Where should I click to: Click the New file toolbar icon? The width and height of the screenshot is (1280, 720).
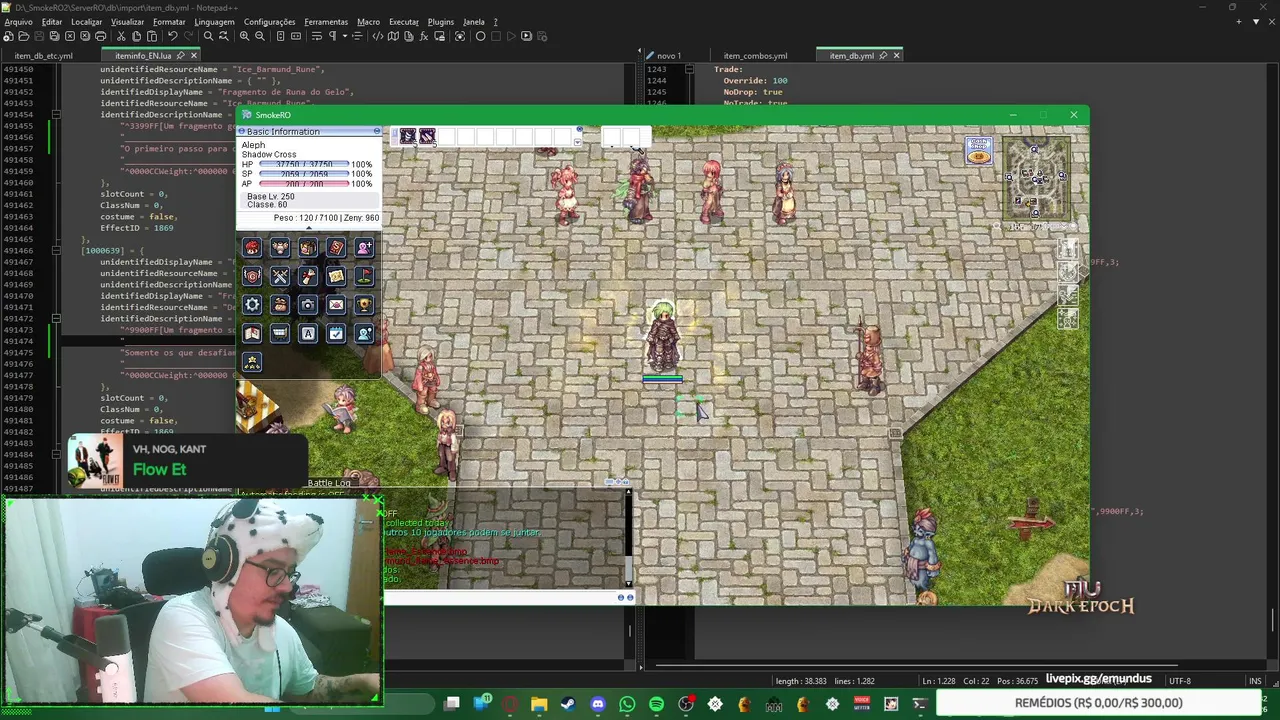click(9, 36)
